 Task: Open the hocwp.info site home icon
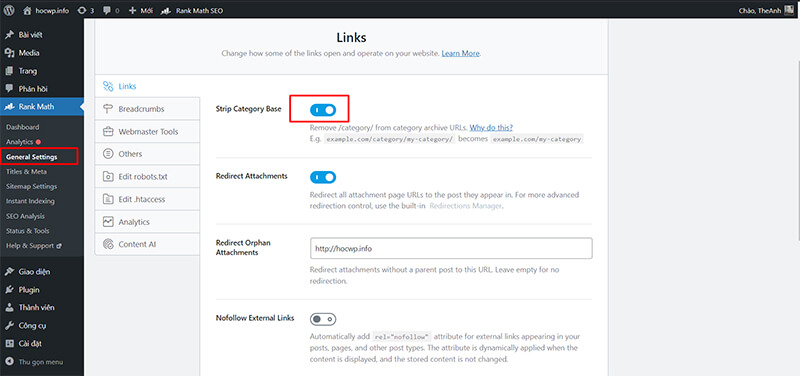coord(28,10)
